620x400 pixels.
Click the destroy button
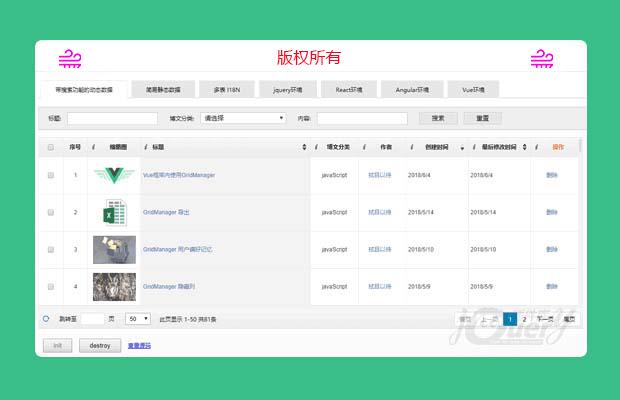click(99, 345)
